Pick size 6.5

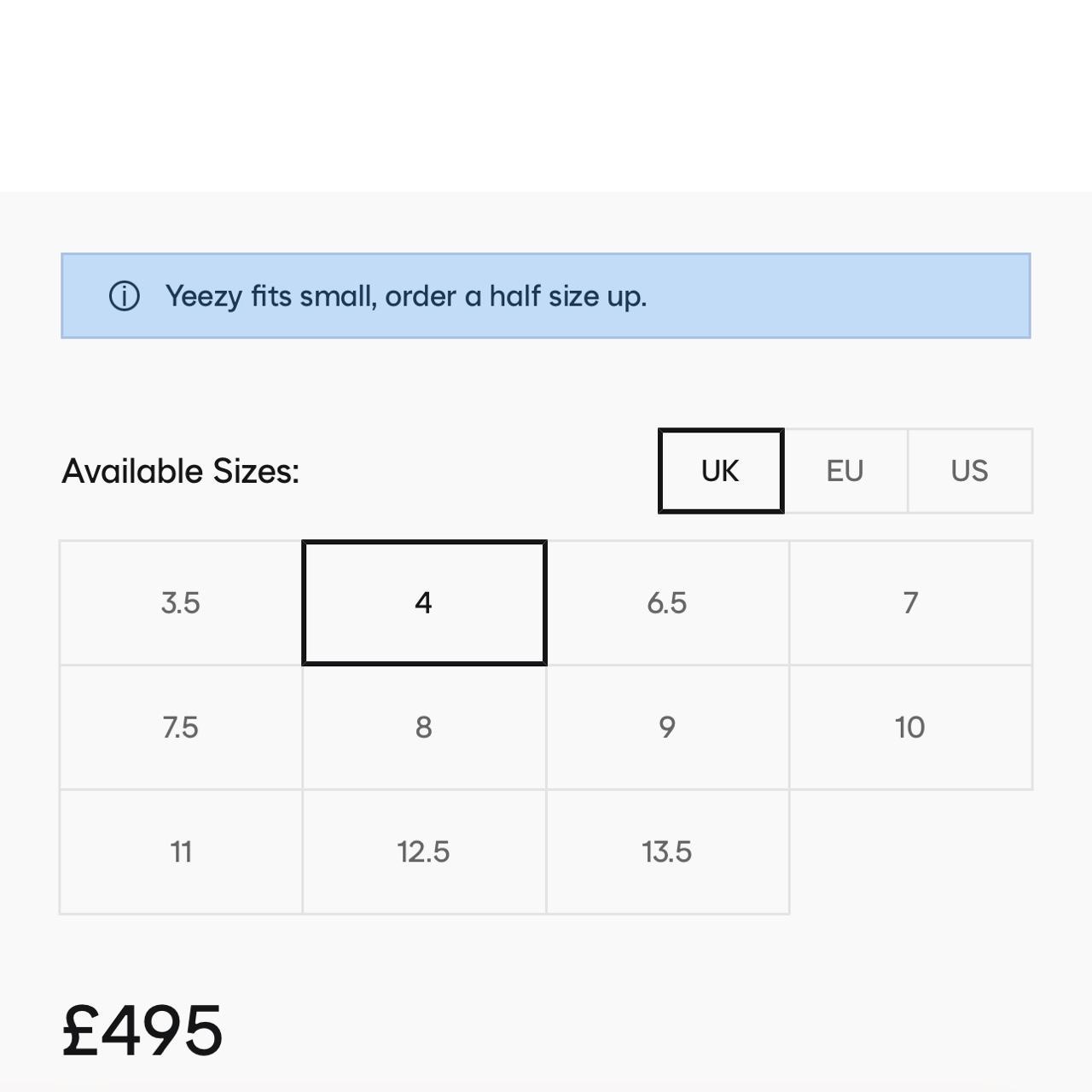point(667,603)
